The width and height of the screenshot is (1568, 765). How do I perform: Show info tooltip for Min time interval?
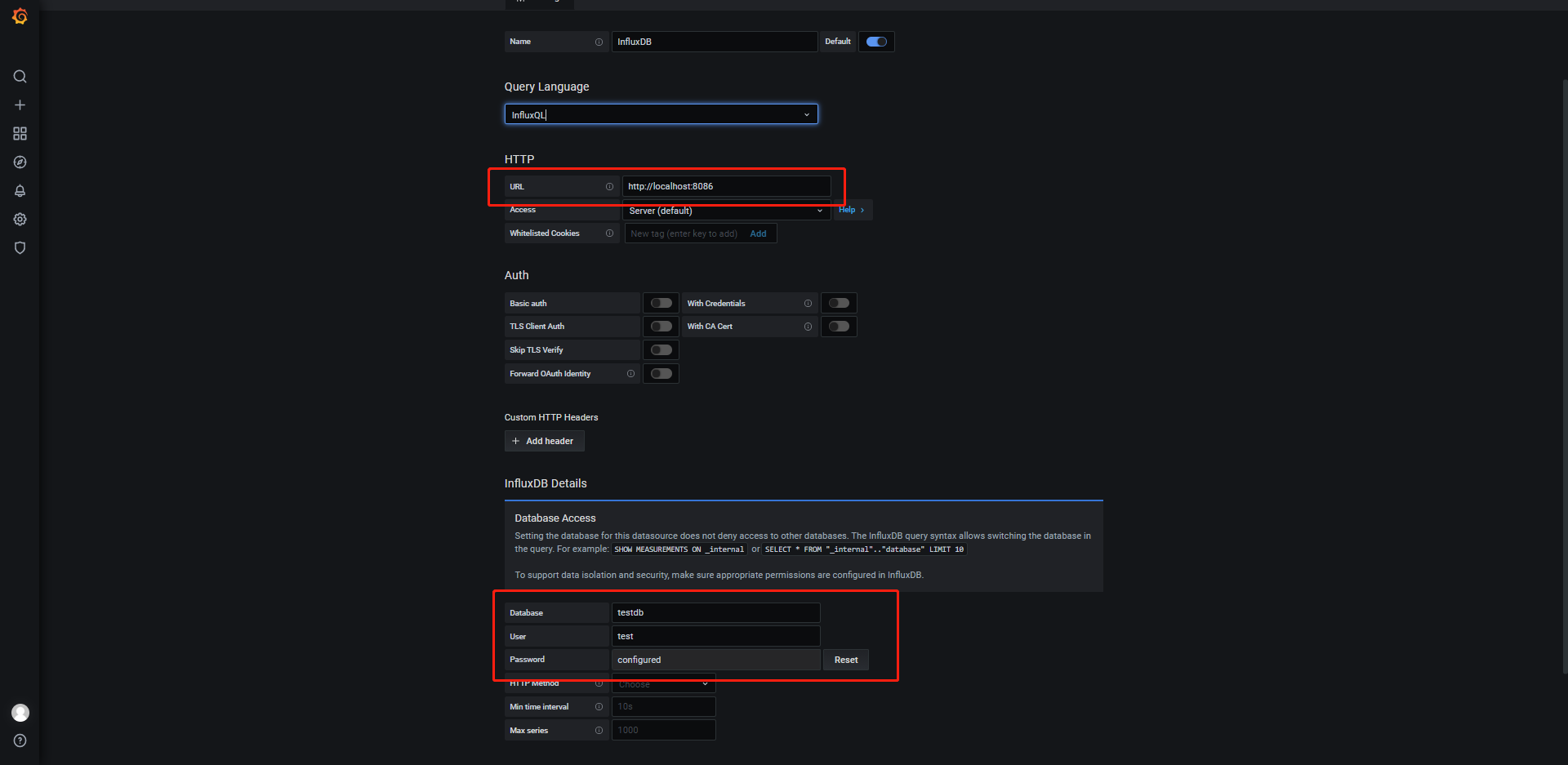(599, 707)
